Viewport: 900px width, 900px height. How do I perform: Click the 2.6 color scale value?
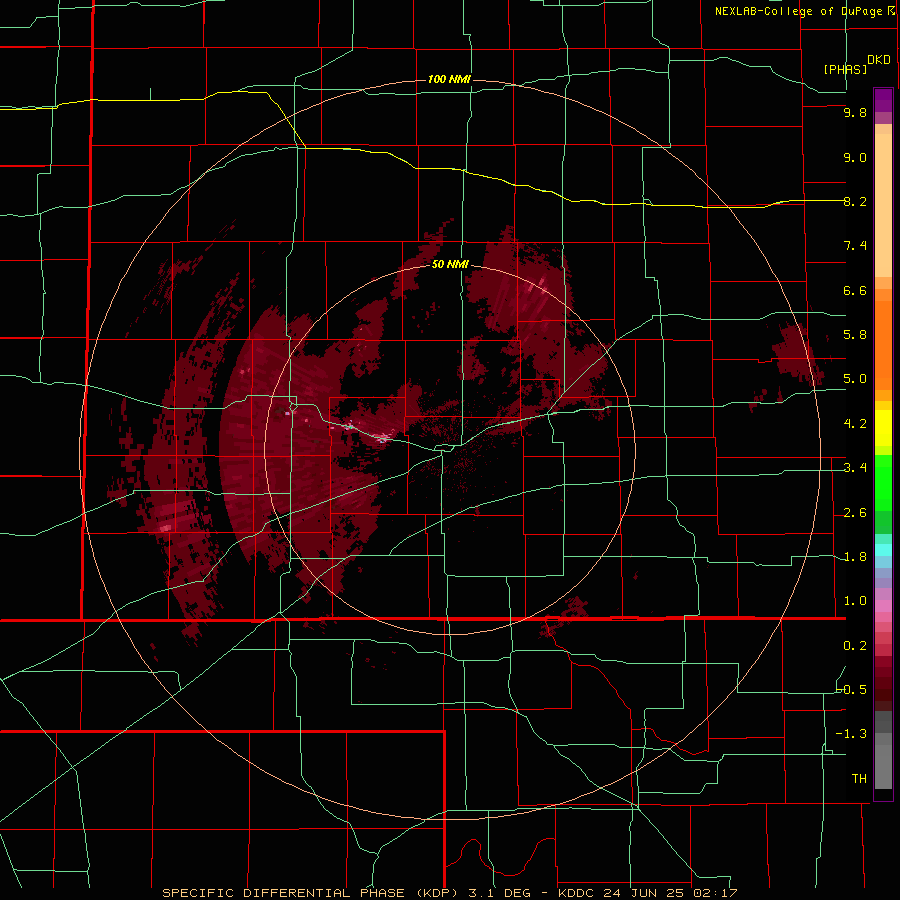coord(855,513)
